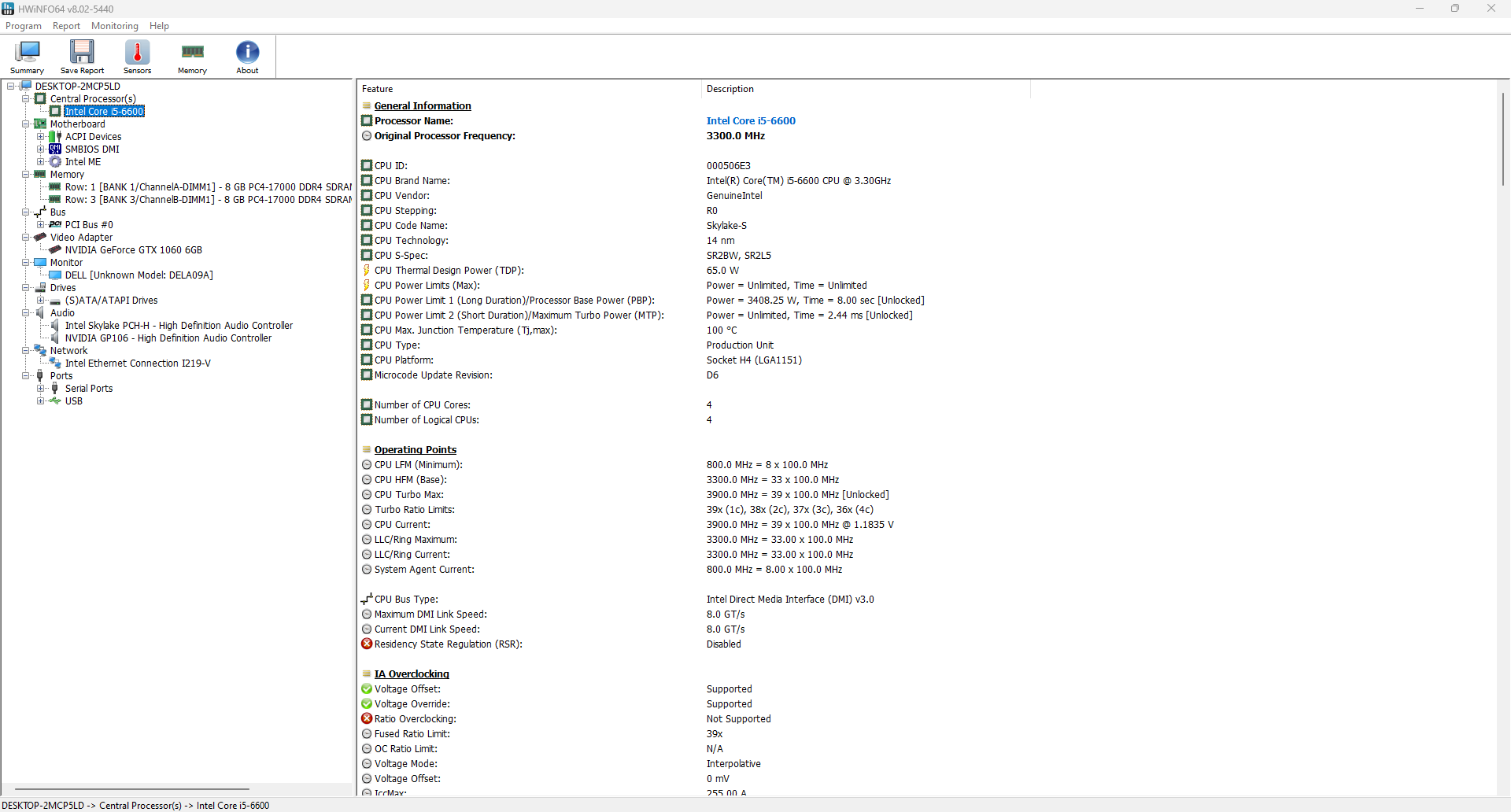
Task: Open the Report menu
Action: coord(66,26)
